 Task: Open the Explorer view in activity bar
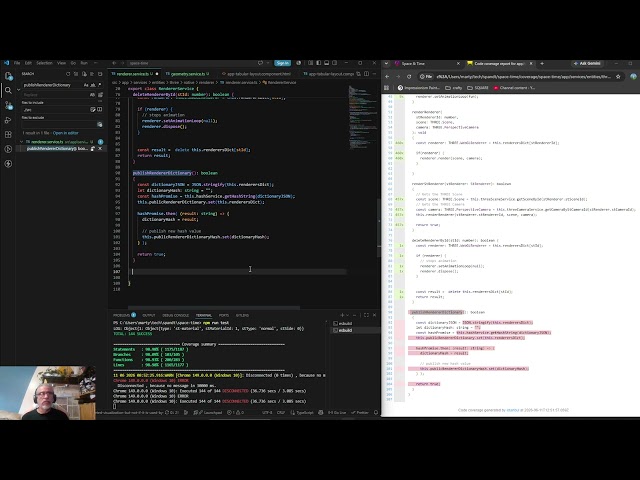(8, 76)
